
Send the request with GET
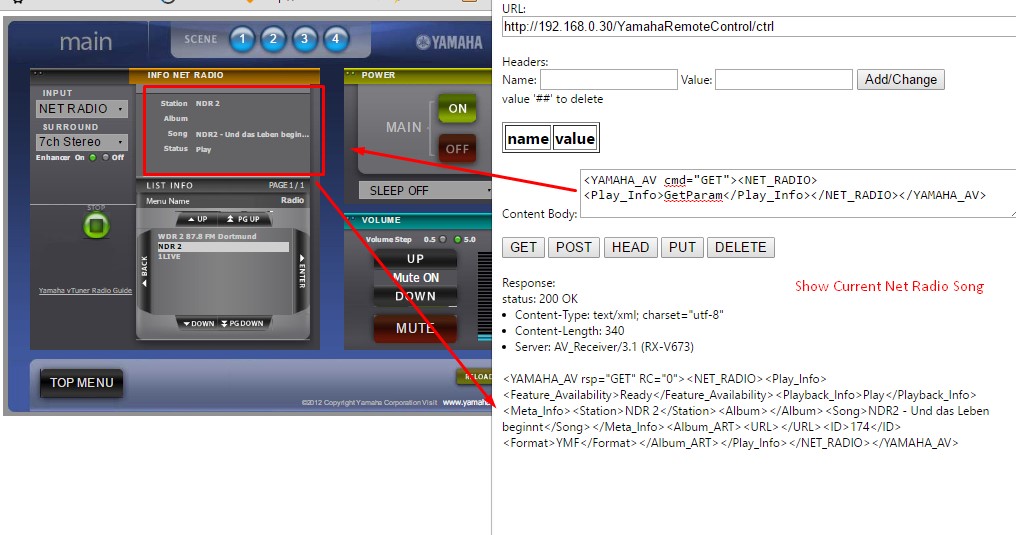pos(523,247)
